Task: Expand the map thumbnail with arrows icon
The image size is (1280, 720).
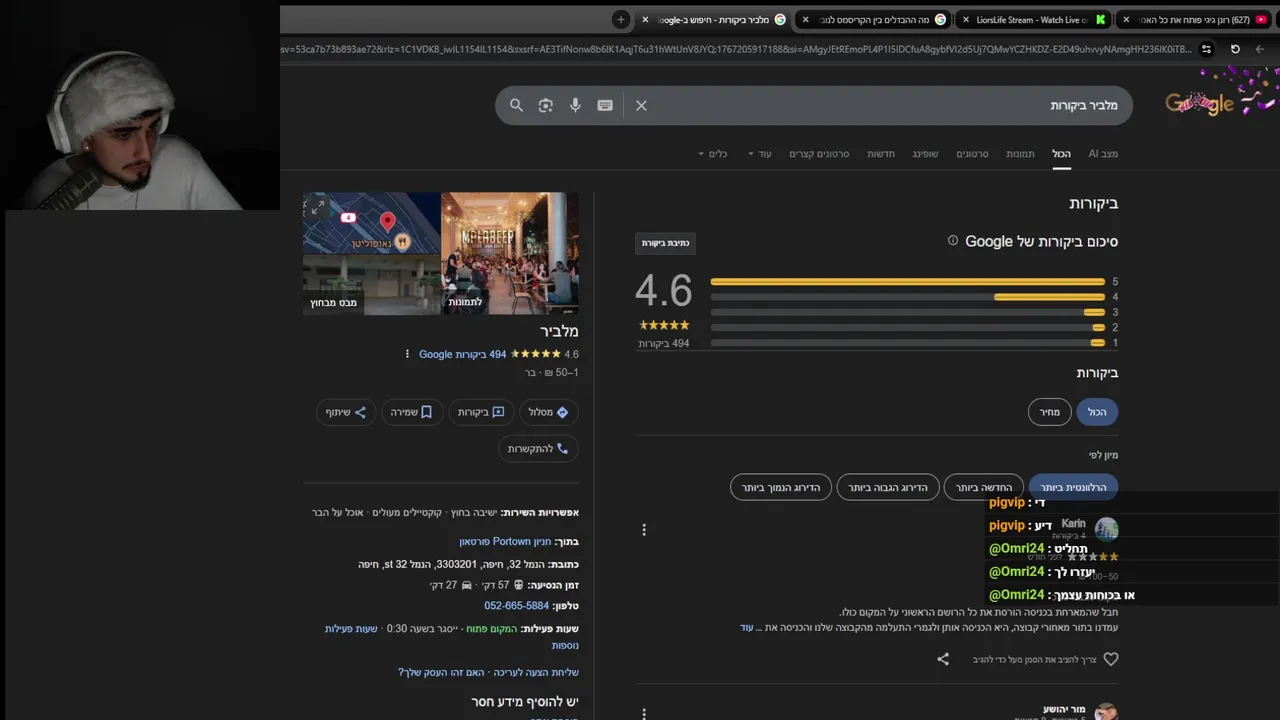Action: 317,207
